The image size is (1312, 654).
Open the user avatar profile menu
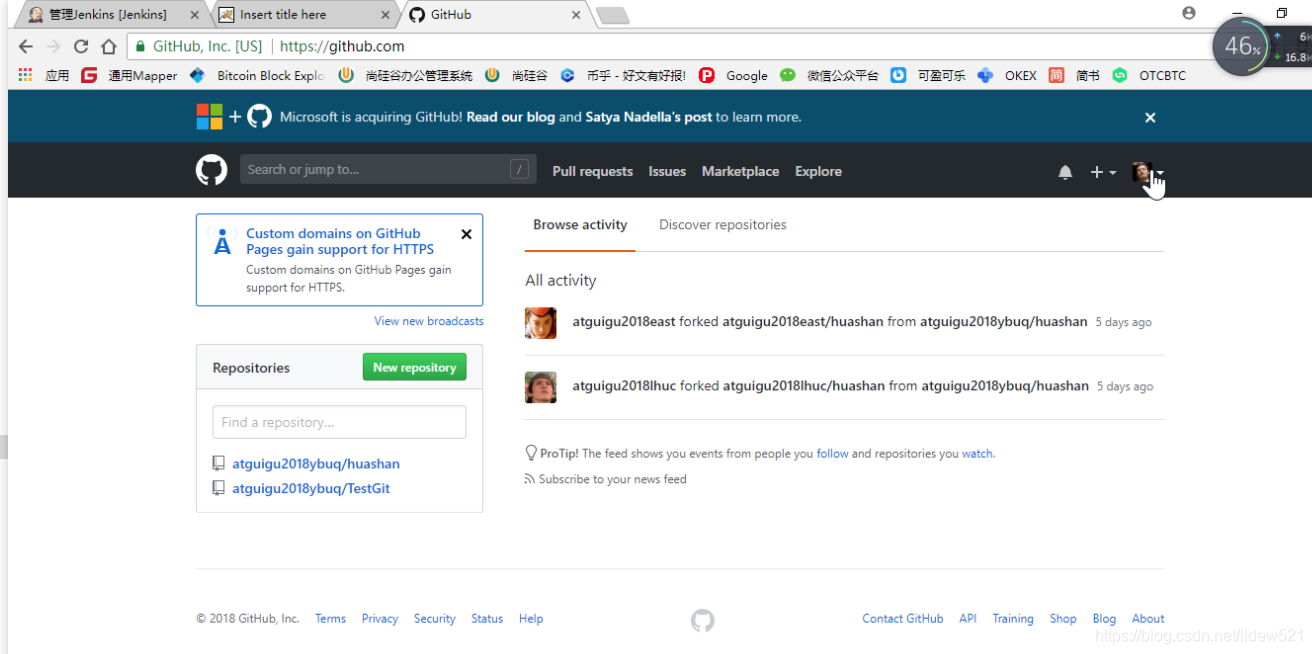1147,172
